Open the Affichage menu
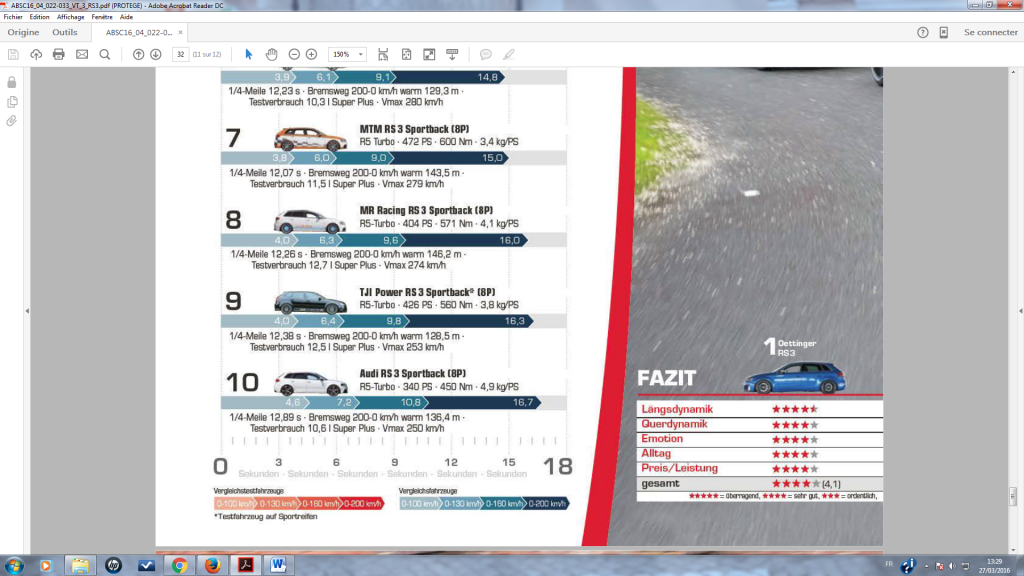 point(70,17)
